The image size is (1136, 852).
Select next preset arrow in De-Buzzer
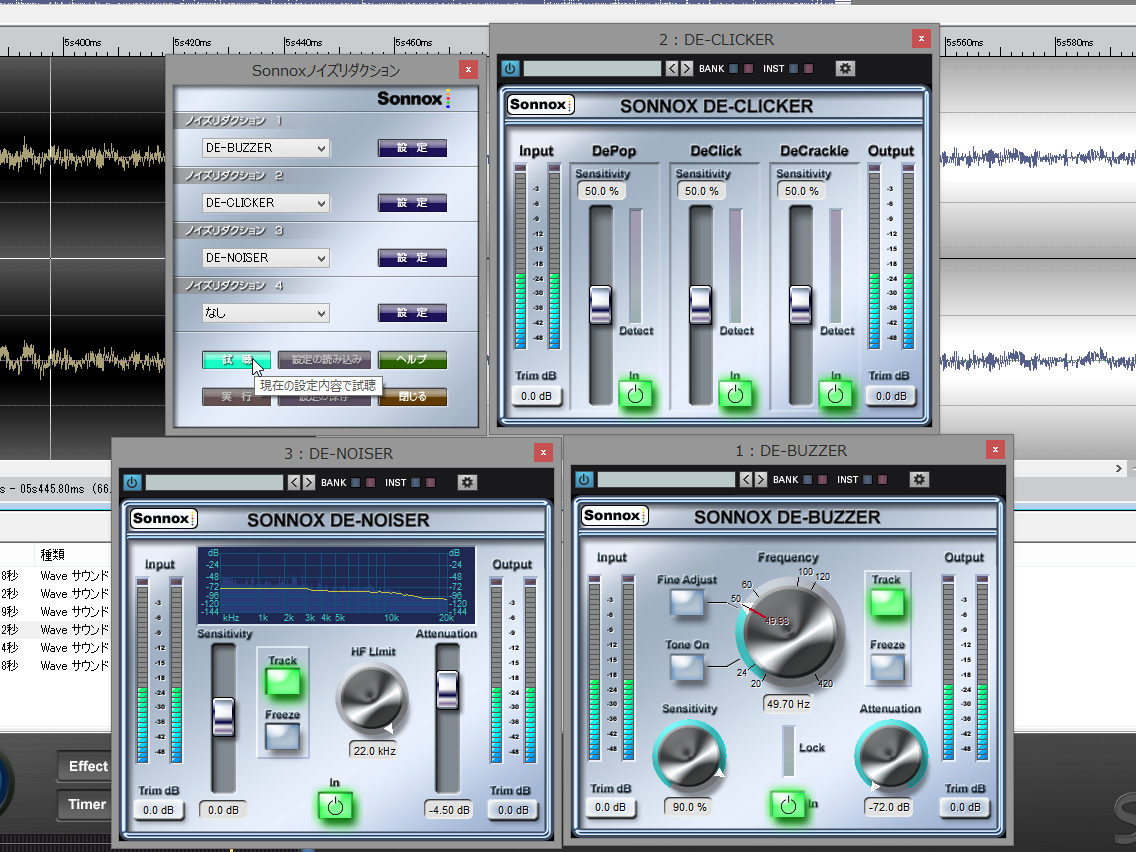pyautogui.click(x=761, y=480)
